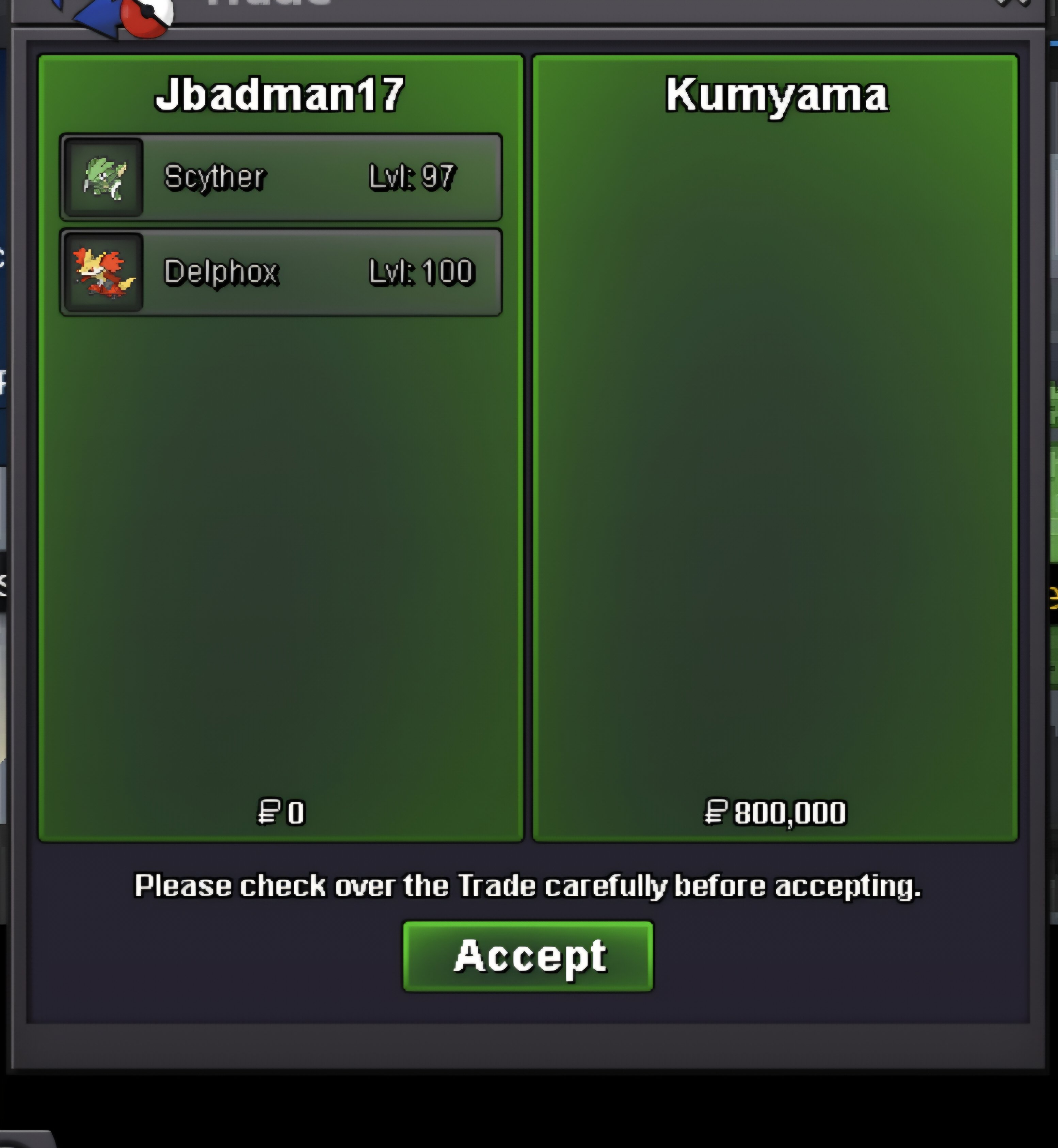
Task: Click the Lvl: 97 text
Action: [412, 177]
